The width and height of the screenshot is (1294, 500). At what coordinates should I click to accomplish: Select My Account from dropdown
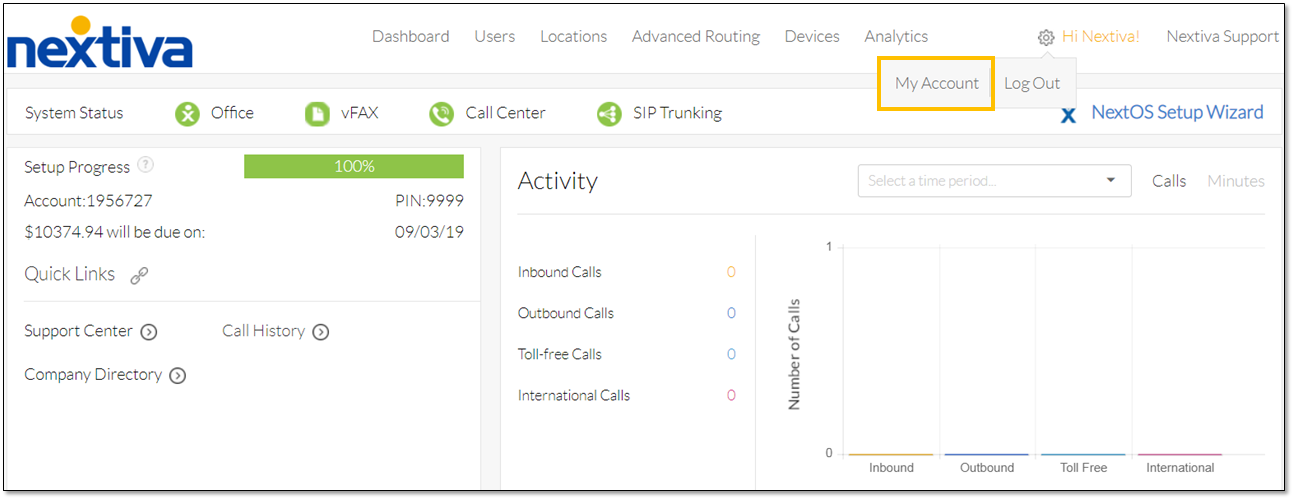[x=937, y=83]
